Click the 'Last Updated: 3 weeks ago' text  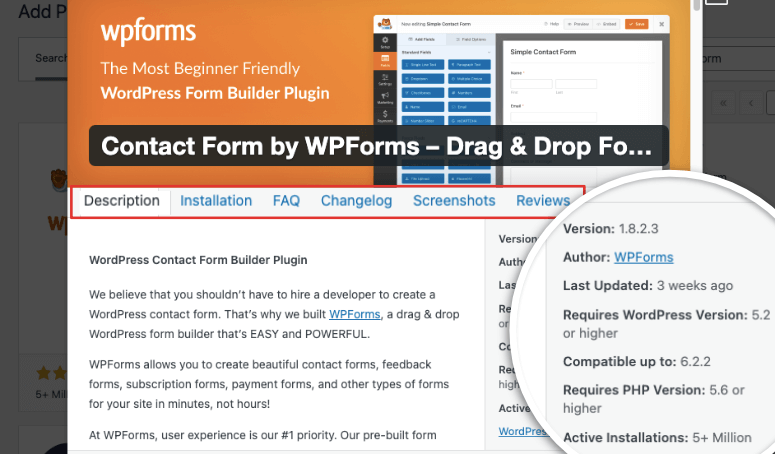point(648,286)
